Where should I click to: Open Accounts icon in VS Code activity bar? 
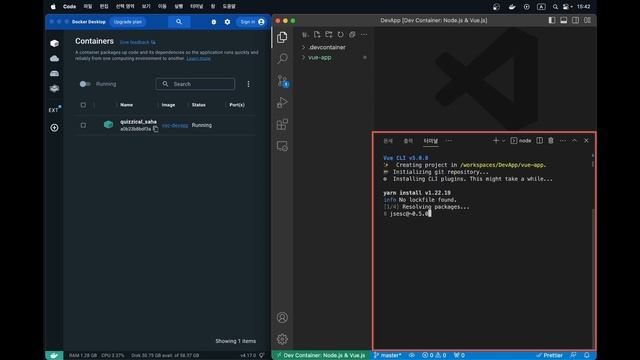pyautogui.click(x=282, y=318)
